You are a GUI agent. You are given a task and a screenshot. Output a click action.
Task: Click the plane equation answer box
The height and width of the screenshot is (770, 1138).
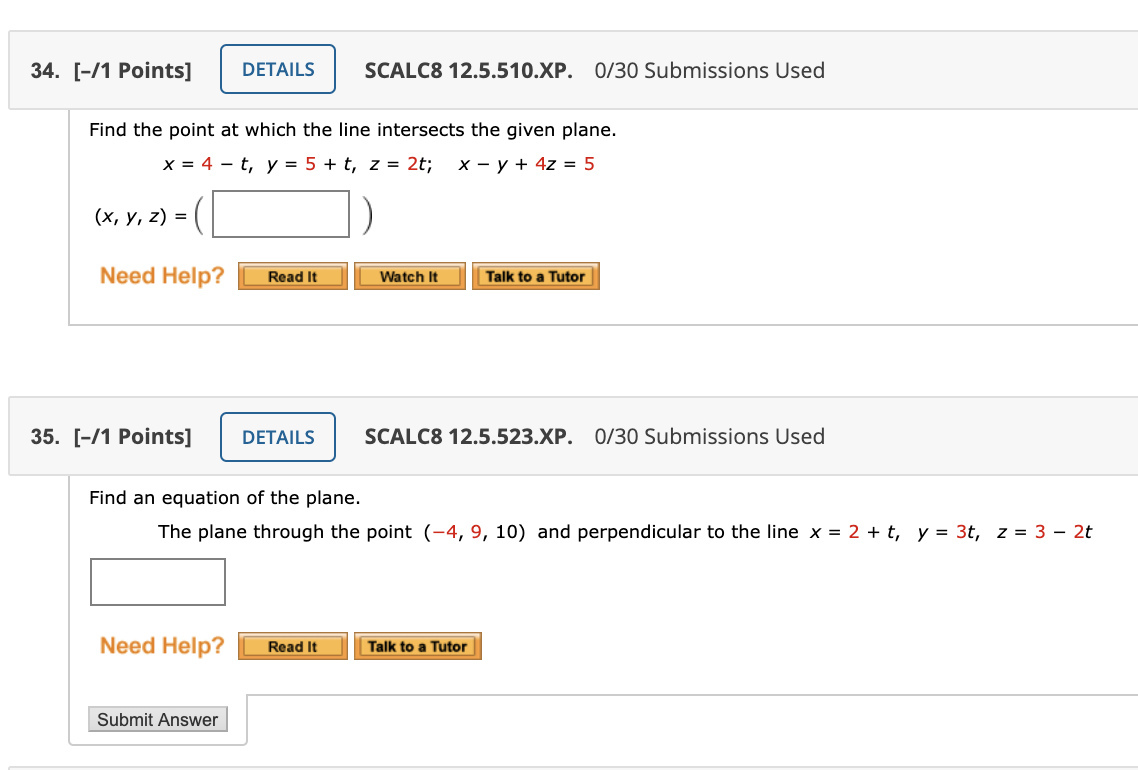[x=157, y=582]
